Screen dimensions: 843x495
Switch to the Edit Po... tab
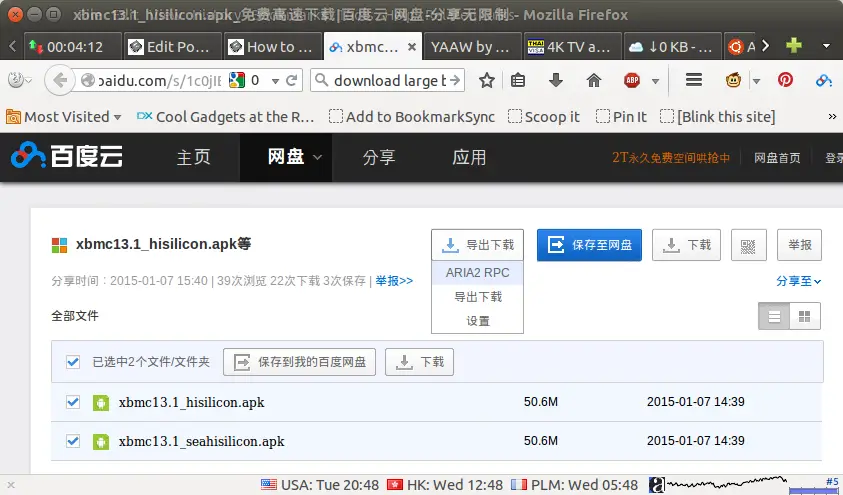coord(172,47)
